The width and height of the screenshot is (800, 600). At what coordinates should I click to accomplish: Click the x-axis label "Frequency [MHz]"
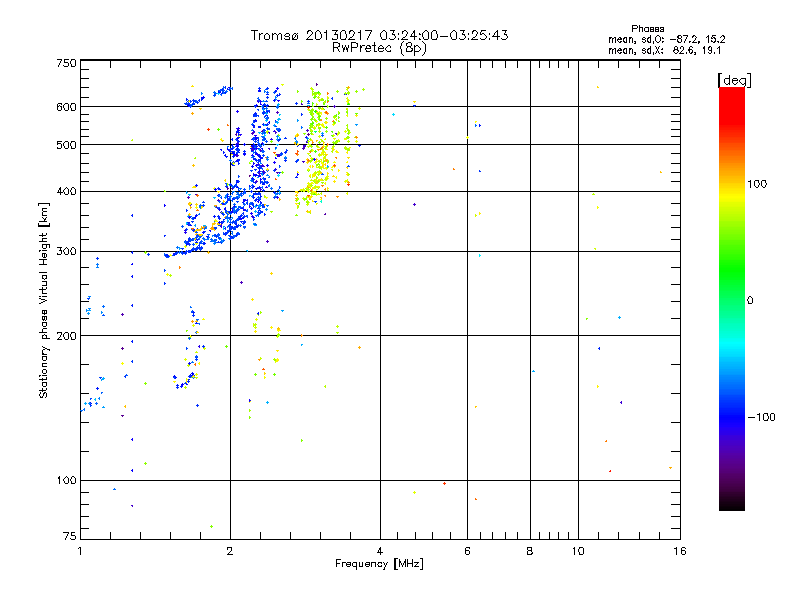click(x=379, y=564)
